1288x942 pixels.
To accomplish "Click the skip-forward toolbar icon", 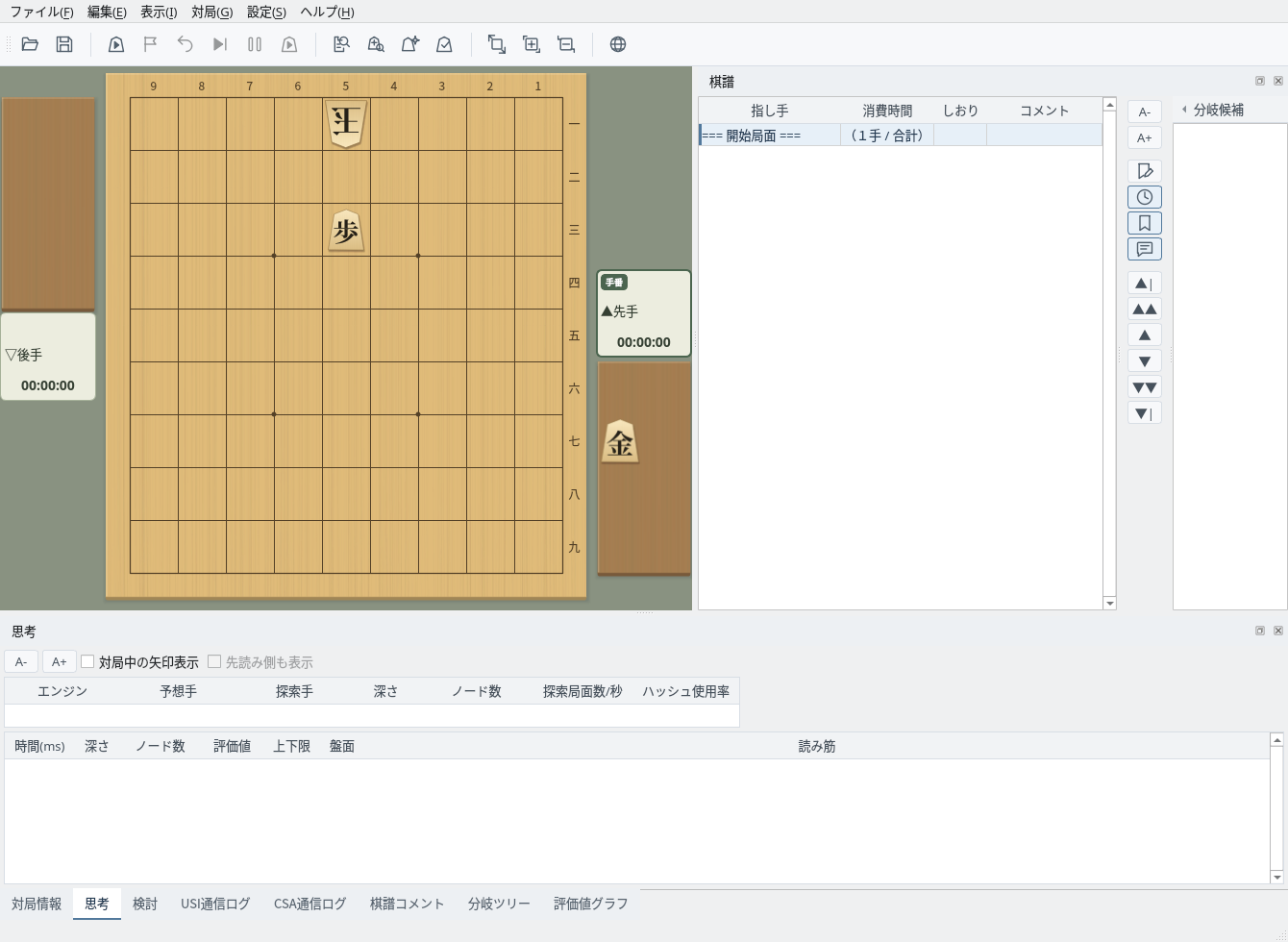I will (220, 44).
